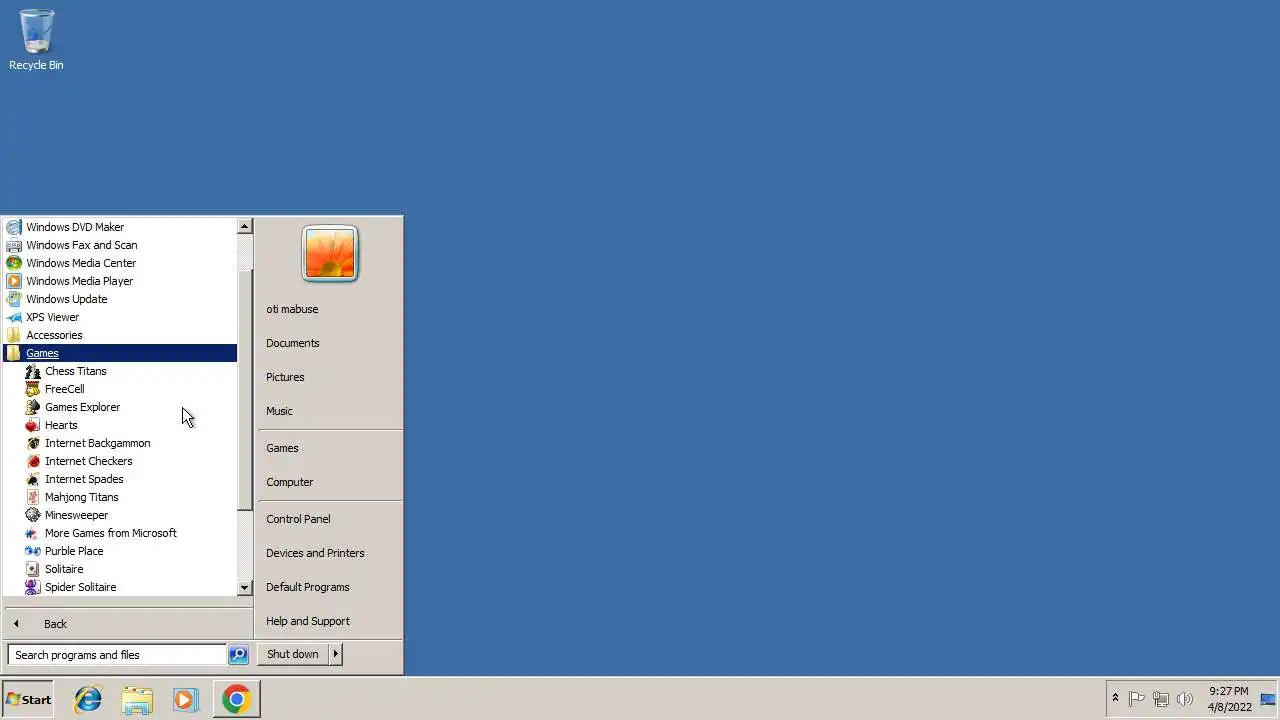Click the user account picture
Screen dimensions: 1280x720
tap(330, 253)
